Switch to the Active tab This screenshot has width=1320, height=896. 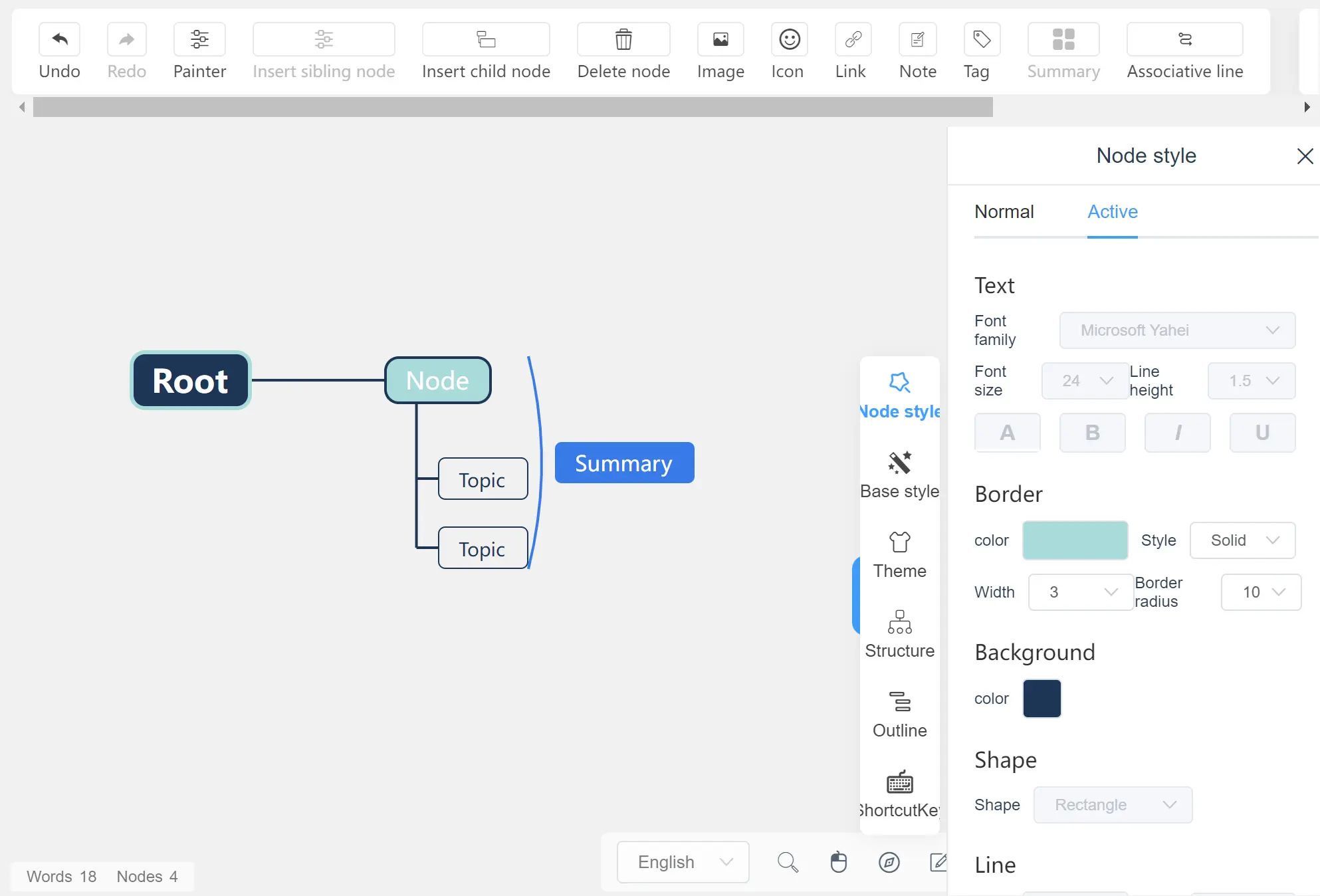tap(1113, 211)
